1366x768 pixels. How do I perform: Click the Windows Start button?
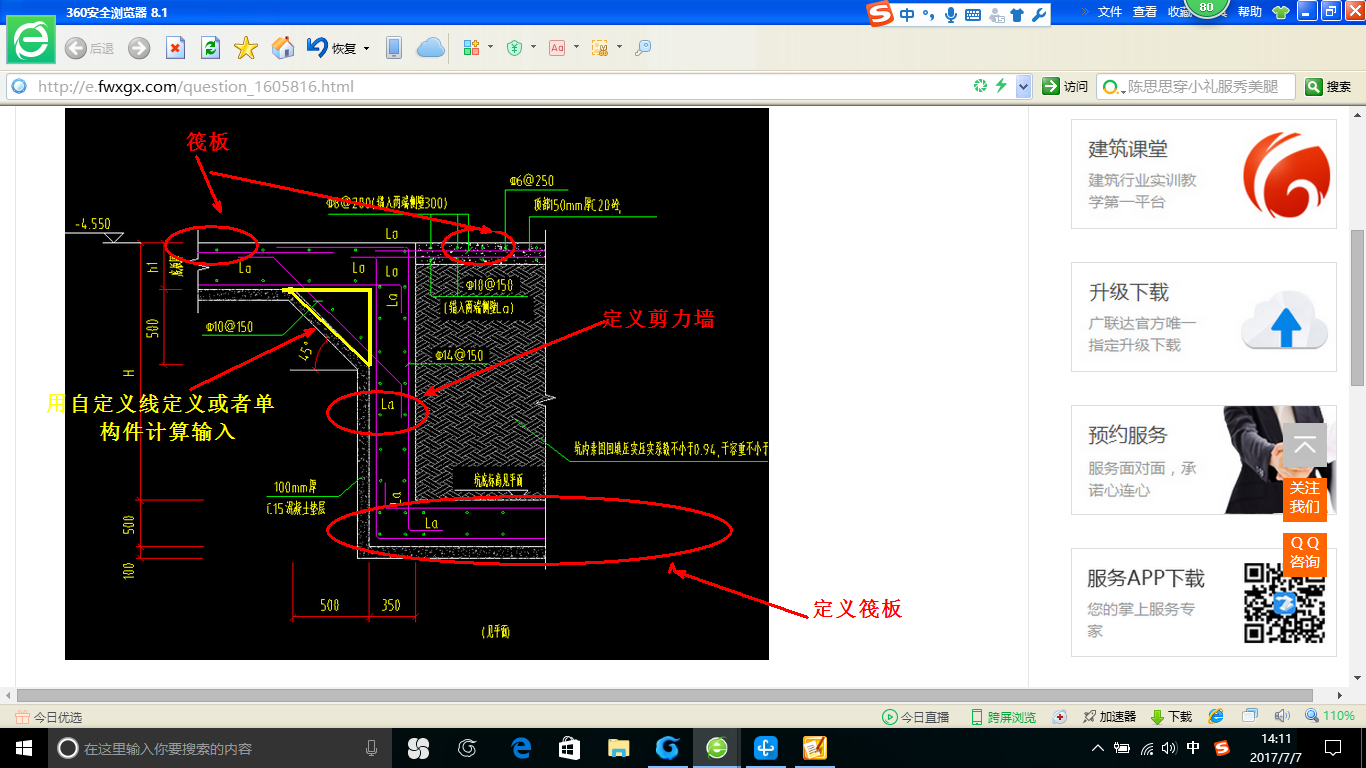pos(24,748)
